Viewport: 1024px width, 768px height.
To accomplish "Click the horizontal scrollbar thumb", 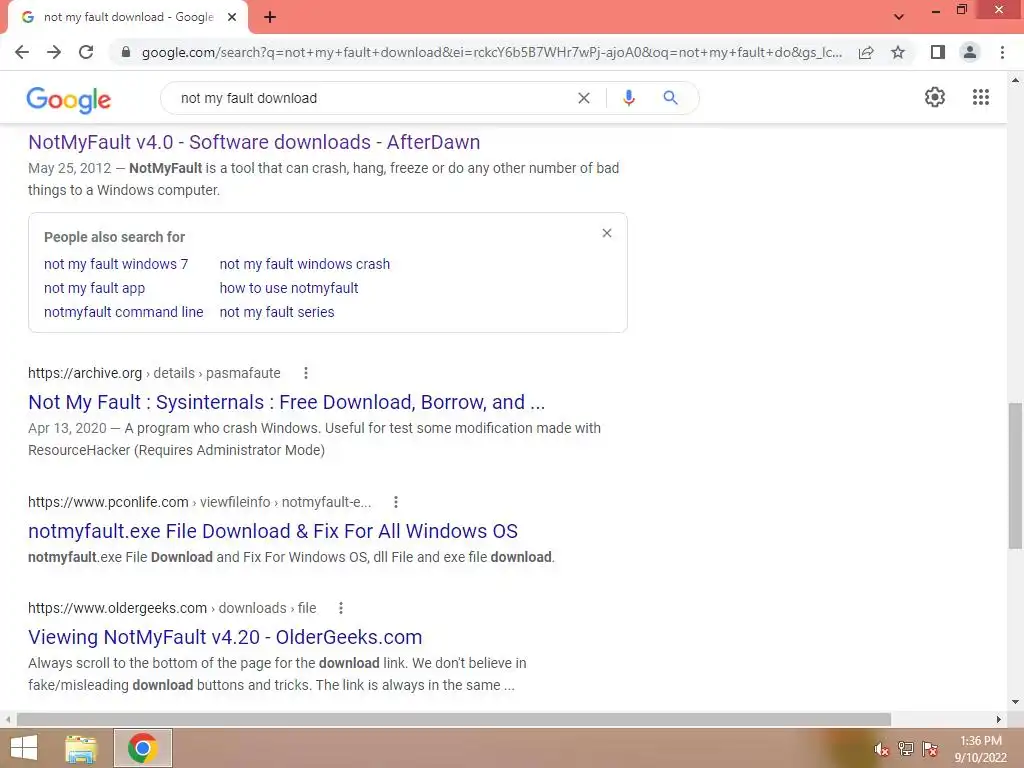I will [454, 719].
